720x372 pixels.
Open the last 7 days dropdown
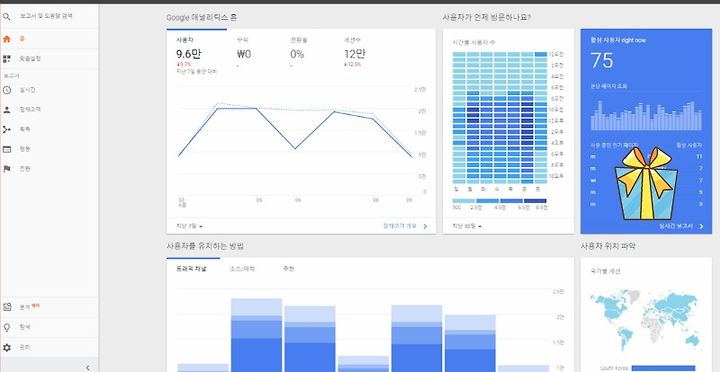[190, 226]
